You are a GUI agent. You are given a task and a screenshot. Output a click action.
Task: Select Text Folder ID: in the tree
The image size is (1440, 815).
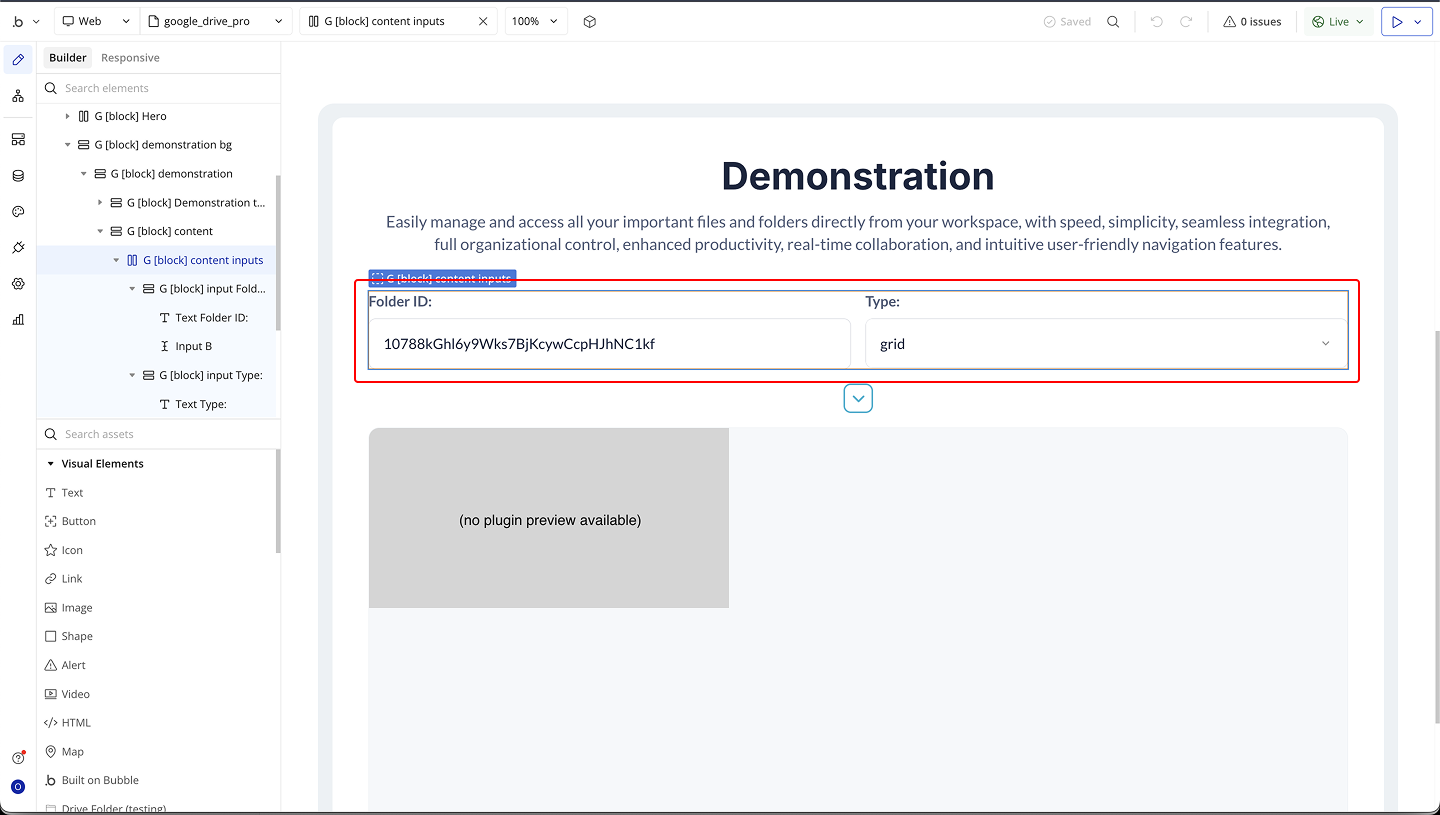coord(211,318)
